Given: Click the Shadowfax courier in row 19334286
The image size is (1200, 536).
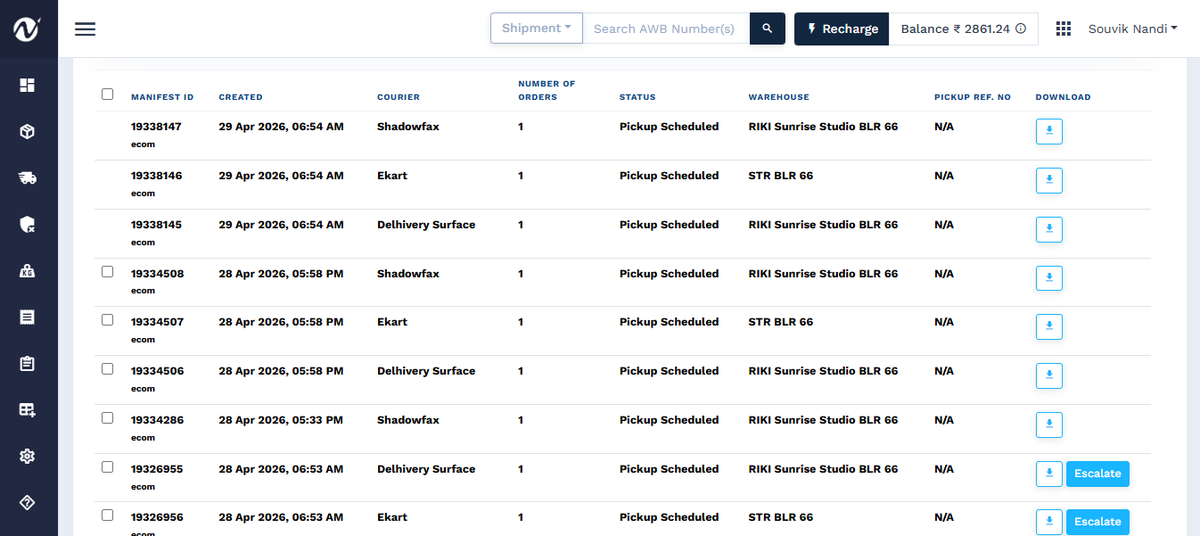Looking at the screenshot, I should [x=408, y=420].
